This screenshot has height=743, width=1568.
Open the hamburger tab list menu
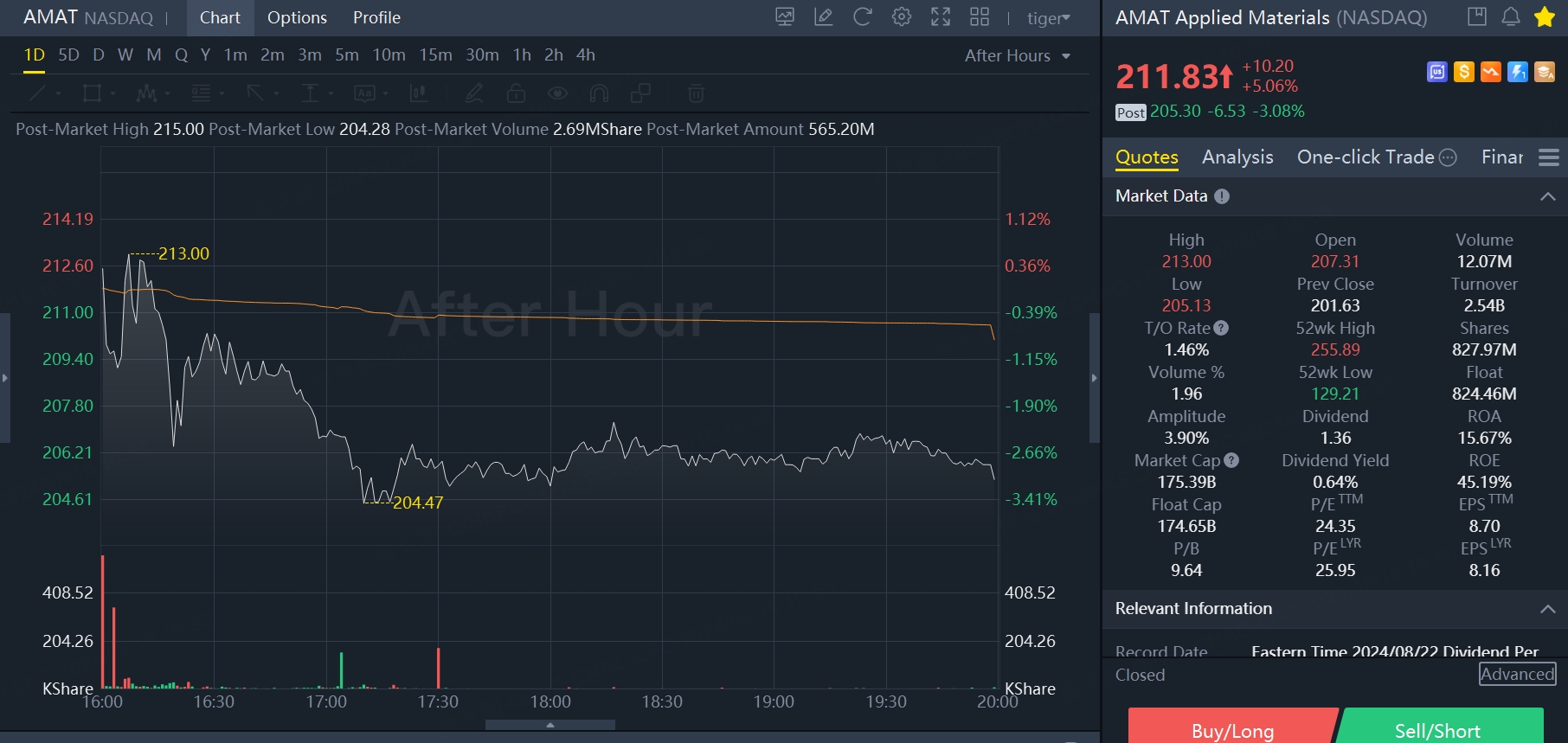pyautogui.click(x=1549, y=157)
